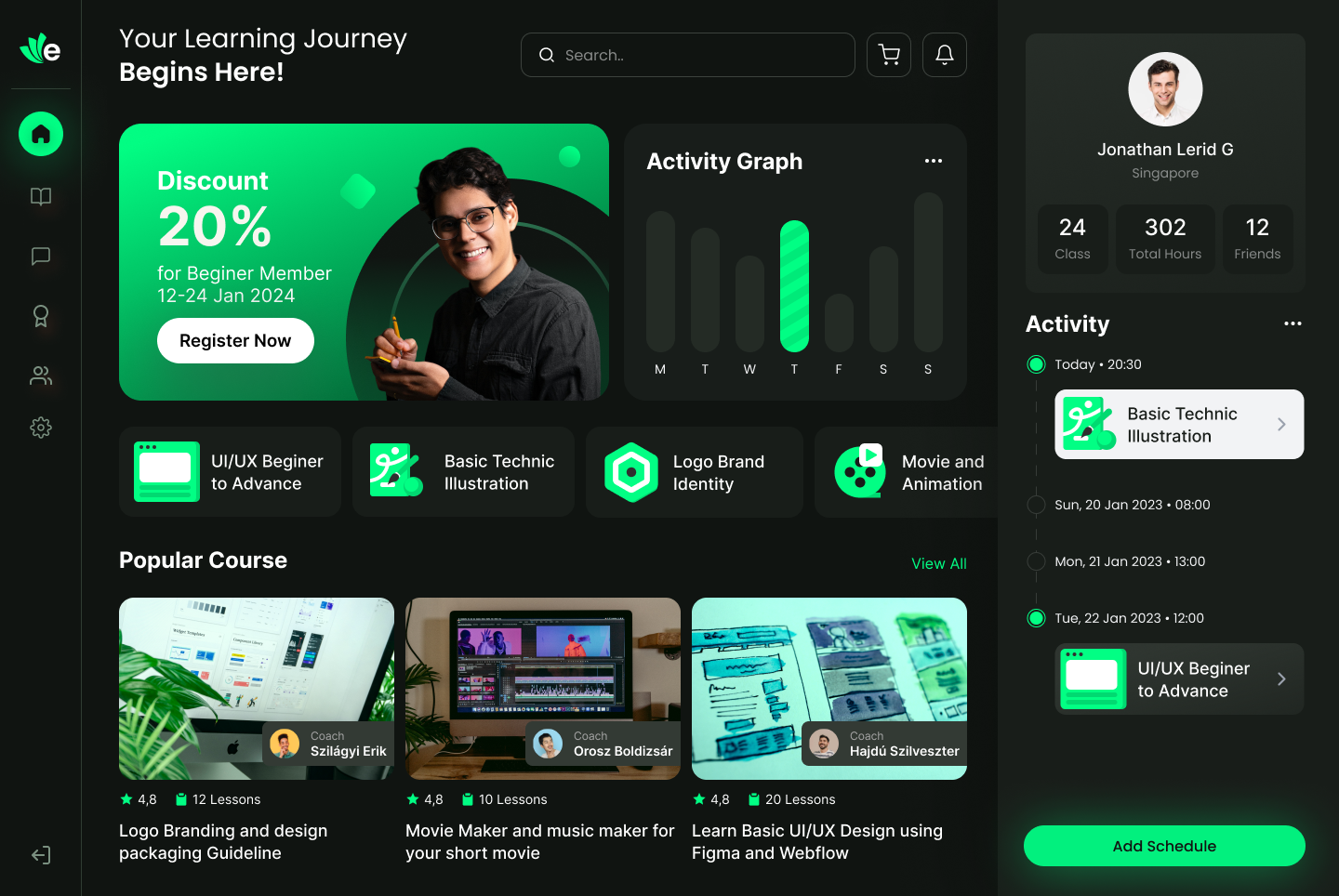Expand the Activity Graph options menu
Viewport: 1339px width, 896px height.
point(933,161)
